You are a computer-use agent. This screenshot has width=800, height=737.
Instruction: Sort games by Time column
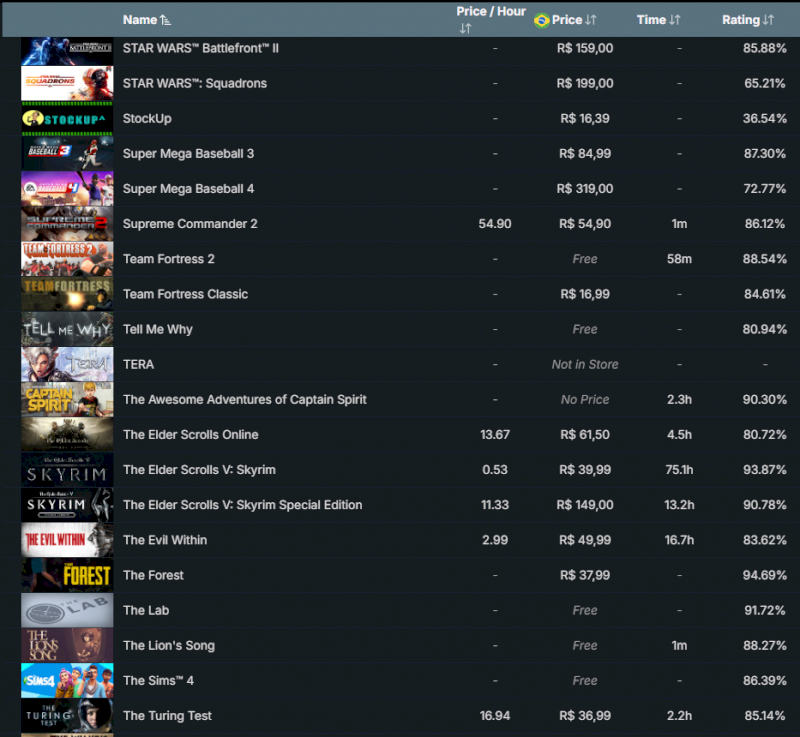coord(658,20)
